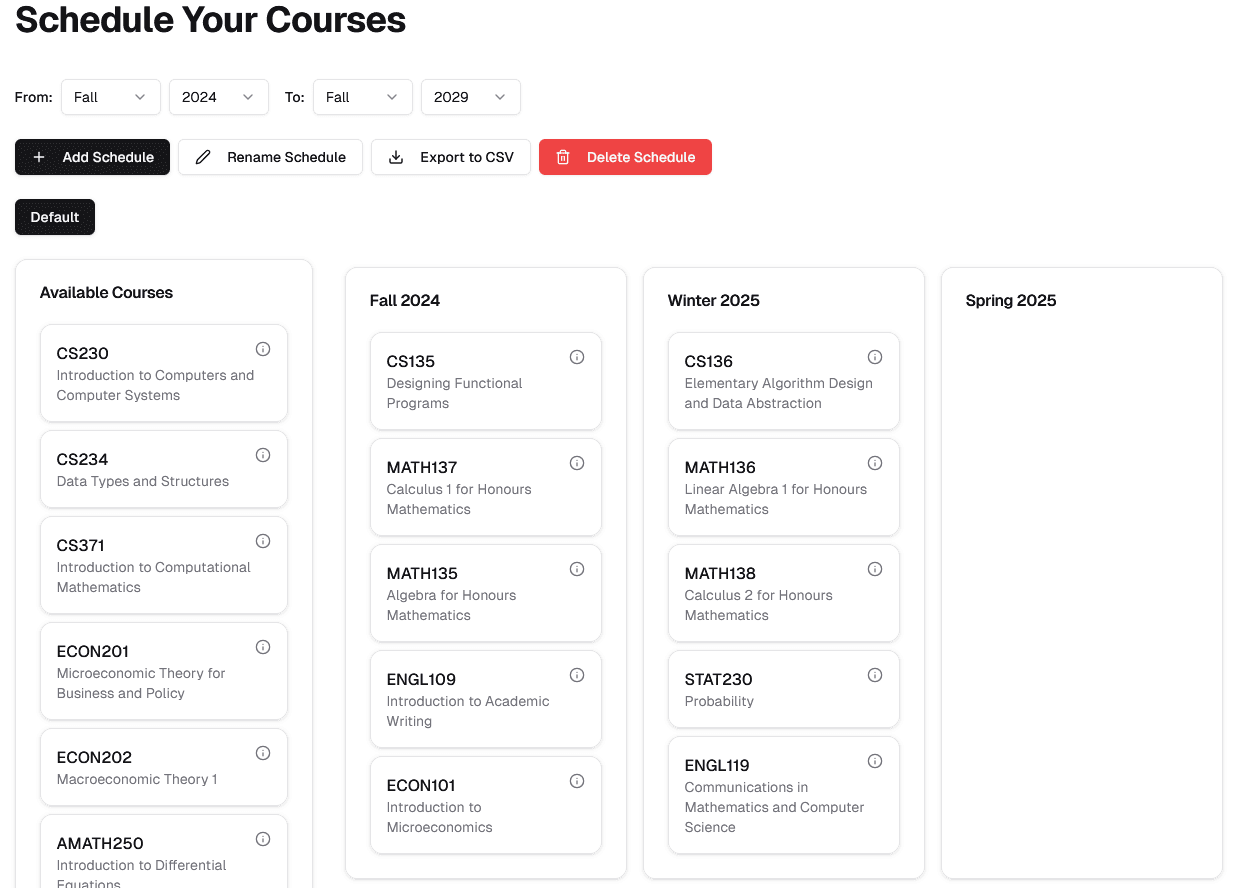Open the info icon for ENGL119
The height and width of the screenshot is (888, 1242).
[x=874, y=760]
